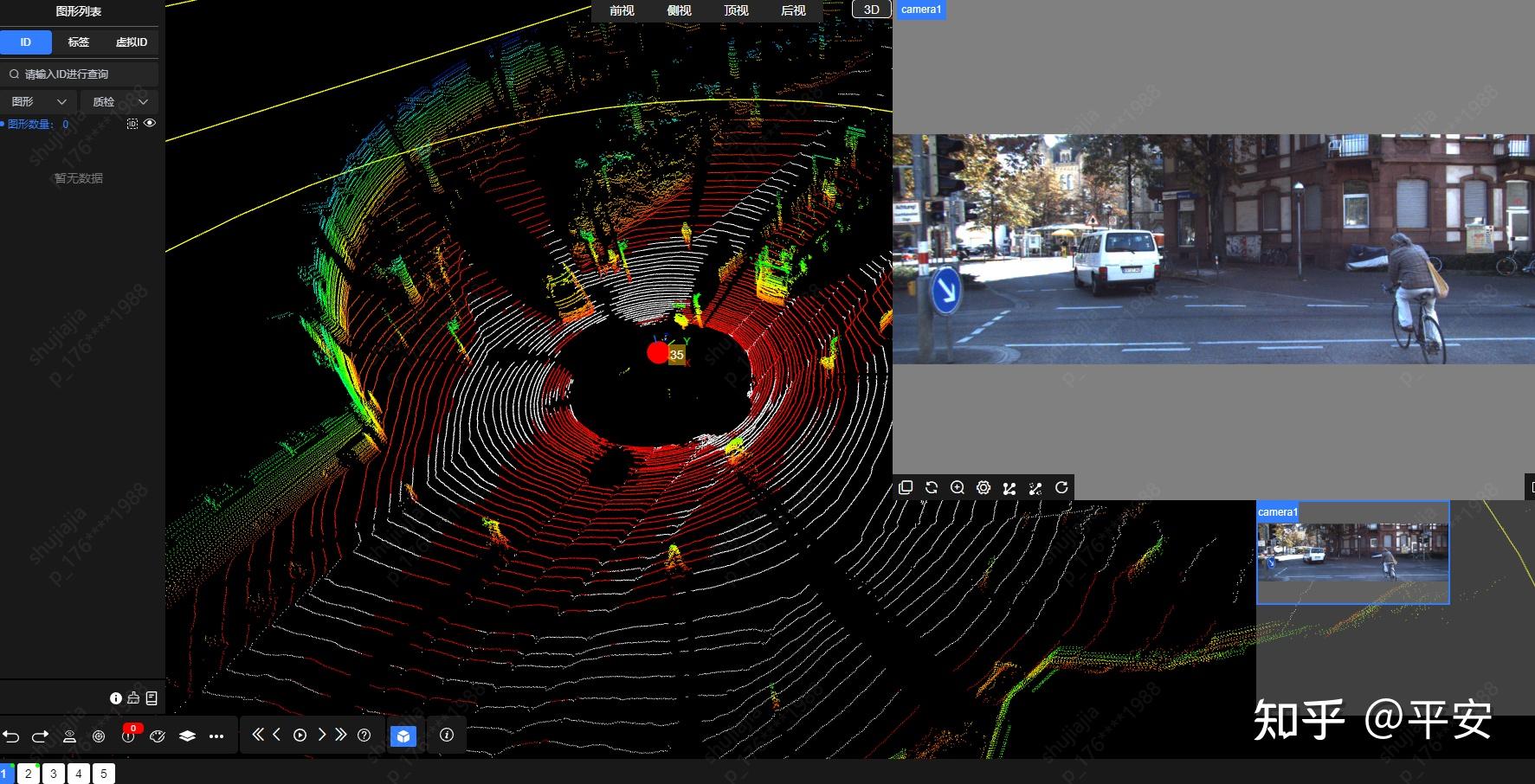Open the layers stack tool
Image resolution: width=1535 pixels, height=784 pixels.
[187, 736]
